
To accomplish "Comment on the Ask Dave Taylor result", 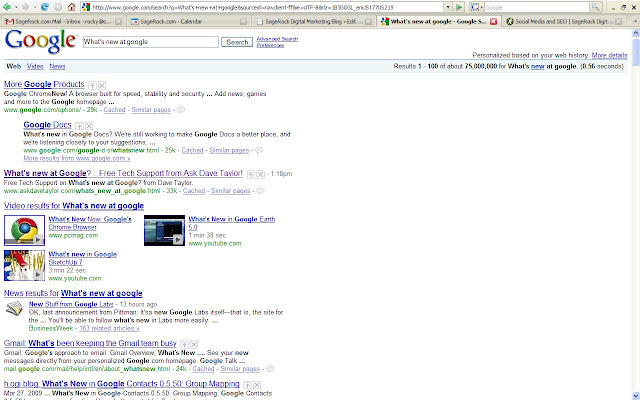I will click(260, 191).
